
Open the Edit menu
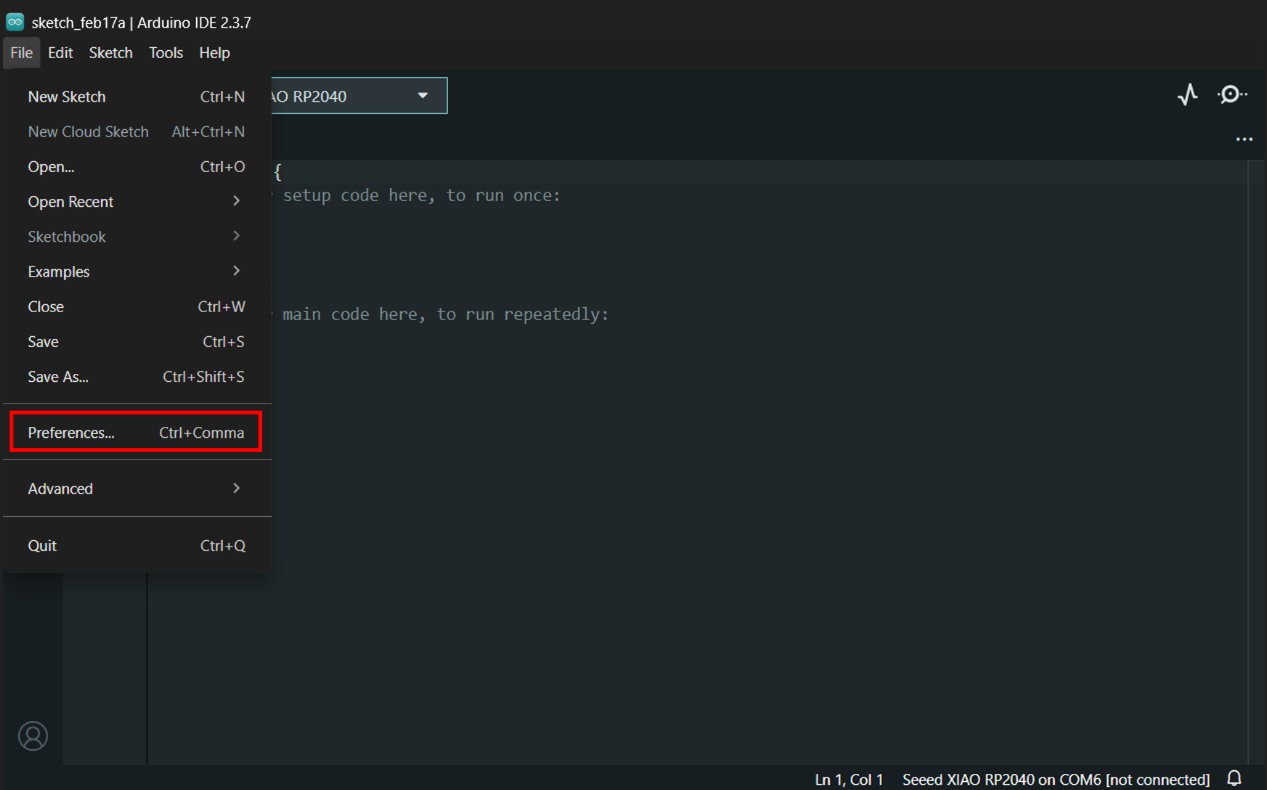pyautogui.click(x=60, y=53)
